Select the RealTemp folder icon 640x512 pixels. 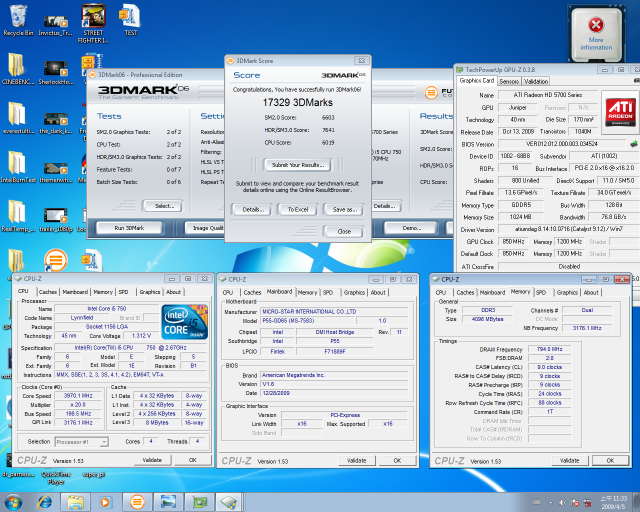pyautogui.click(x=18, y=216)
